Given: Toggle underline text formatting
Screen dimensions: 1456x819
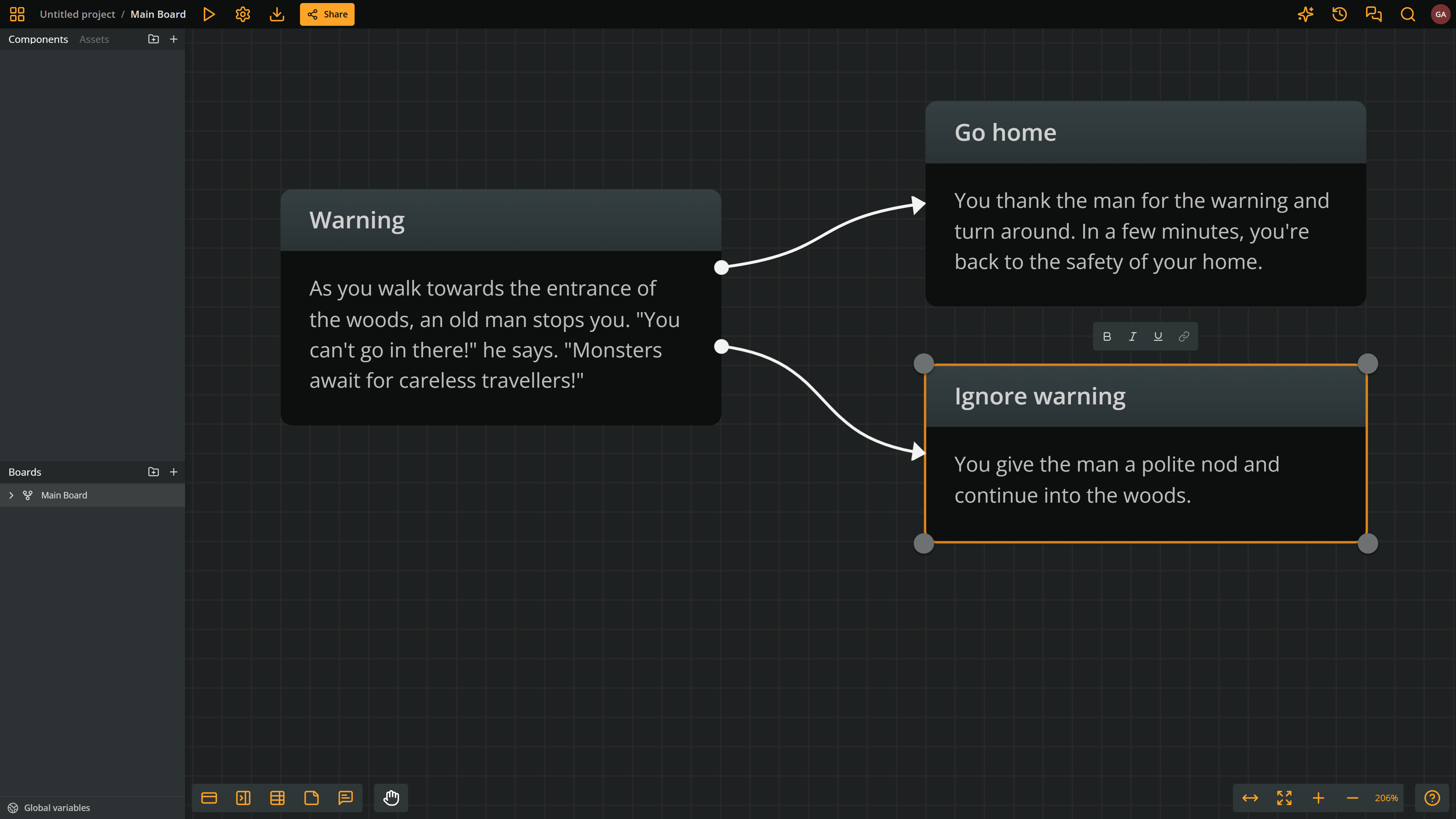Looking at the screenshot, I should point(1158,336).
